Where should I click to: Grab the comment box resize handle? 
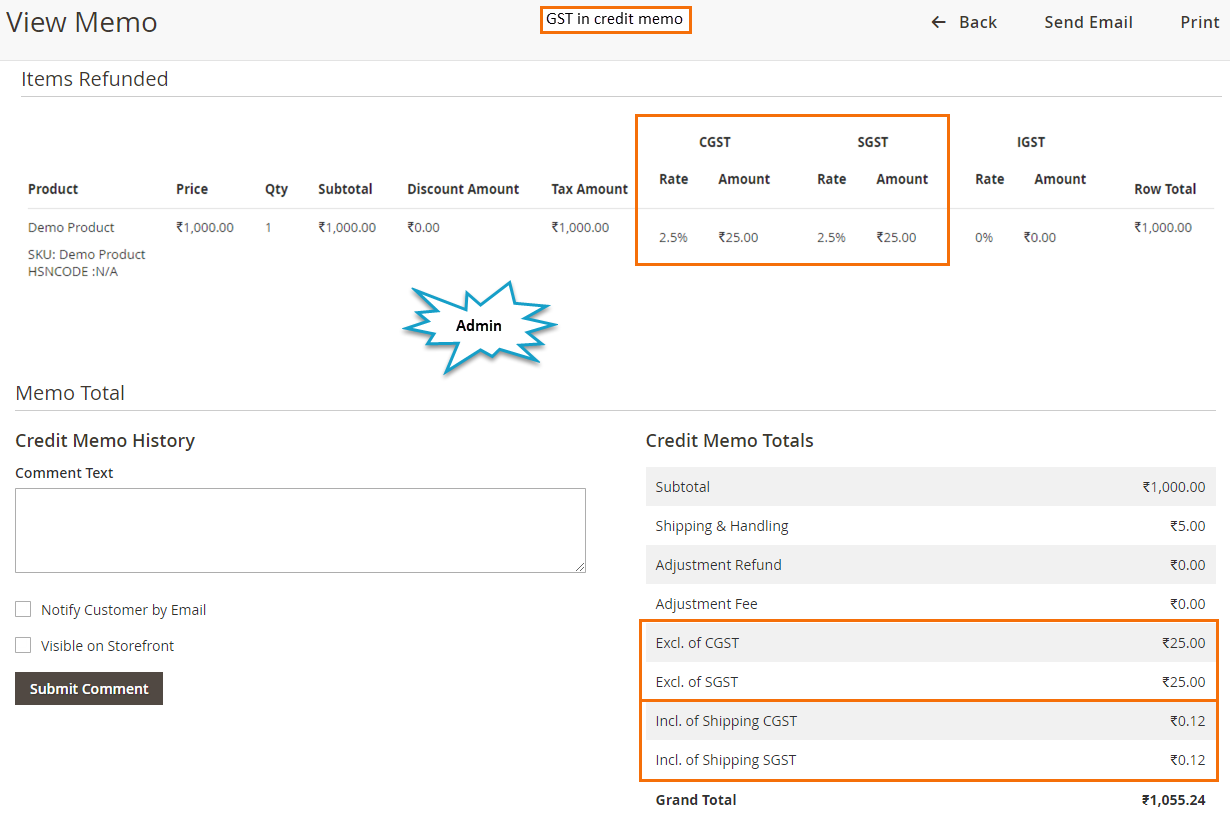(x=580, y=567)
